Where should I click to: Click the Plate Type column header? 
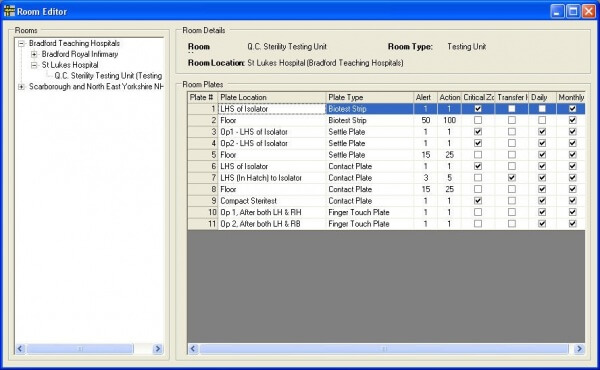click(x=370, y=97)
